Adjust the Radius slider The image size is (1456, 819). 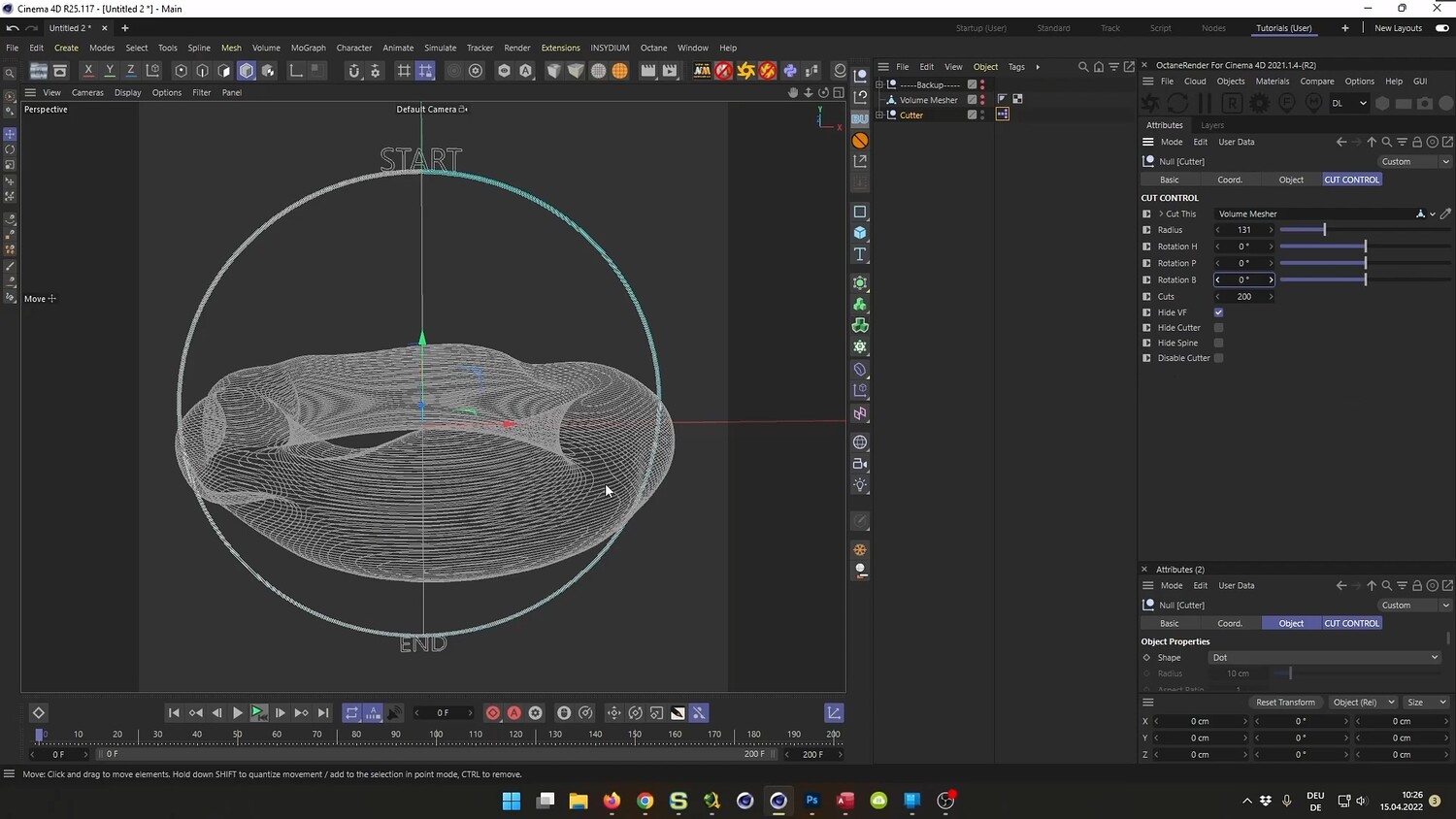point(1364,230)
